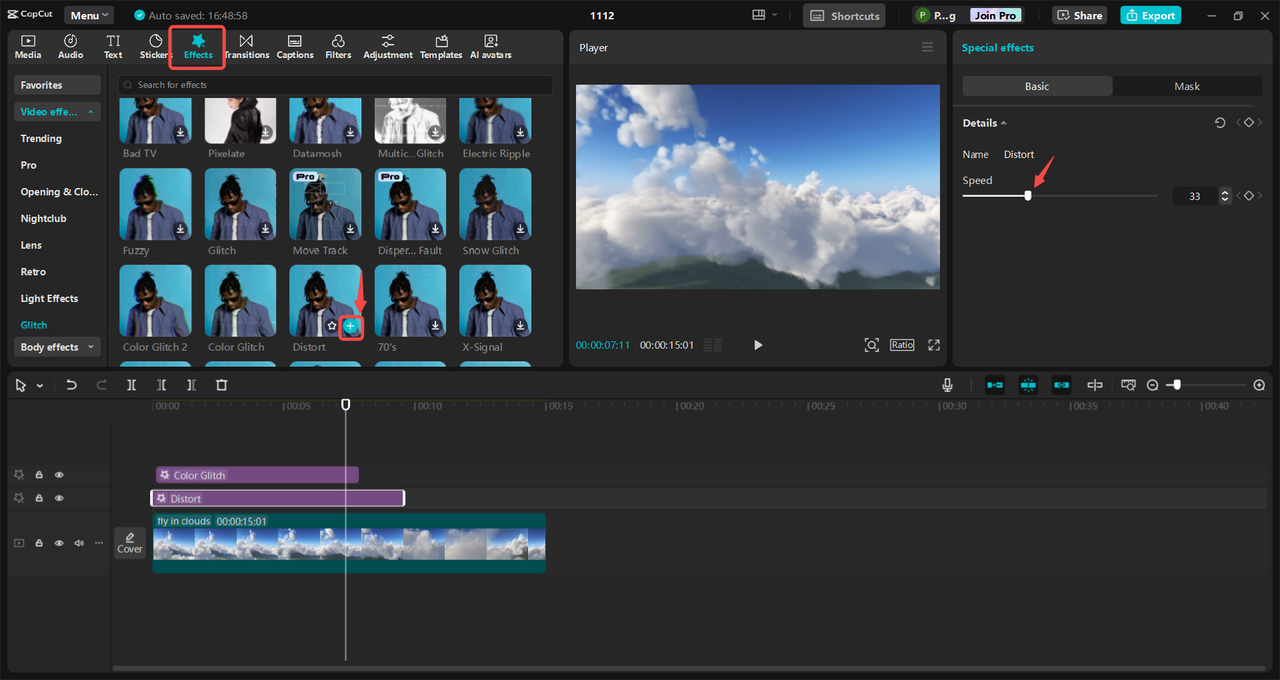Select the Light Effects category
This screenshot has height=680, width=1280.
click(x=49, y=298)
